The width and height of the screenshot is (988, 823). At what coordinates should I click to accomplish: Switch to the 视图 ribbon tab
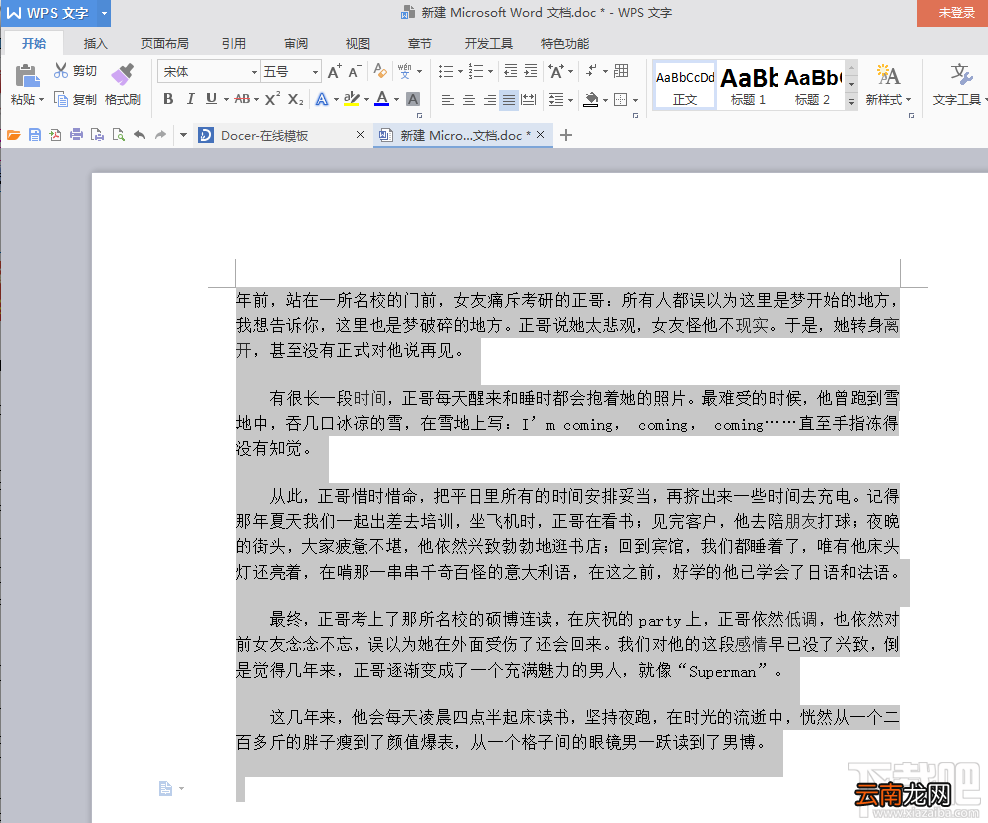[358, 43]
